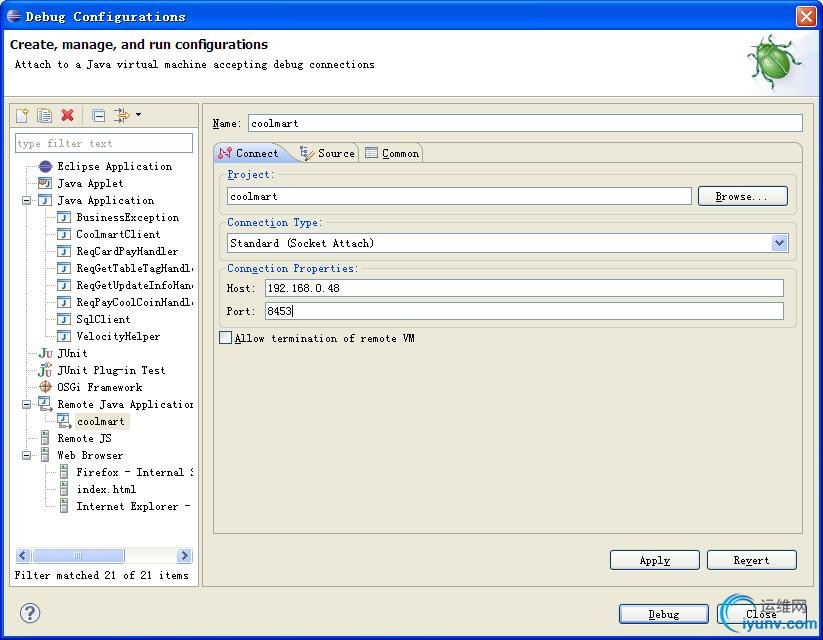Select JUnit Plug-in Test configuration type
Image resolution: width=823 pixels, height=640 pixels.
(x=111, y=370)
